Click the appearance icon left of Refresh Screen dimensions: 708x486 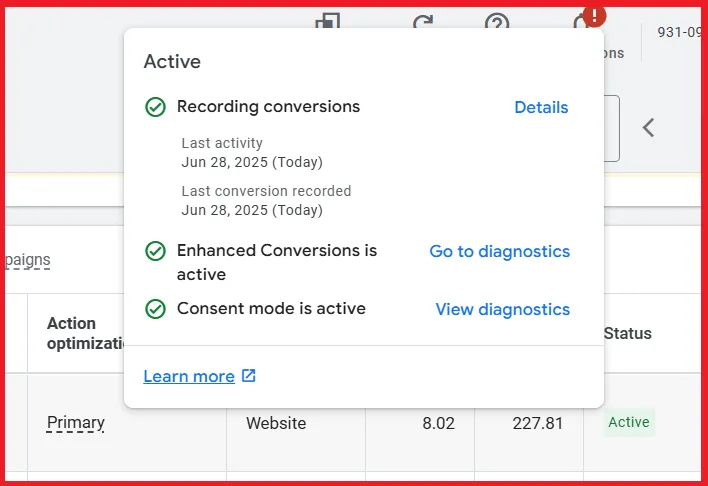point(328,22)
